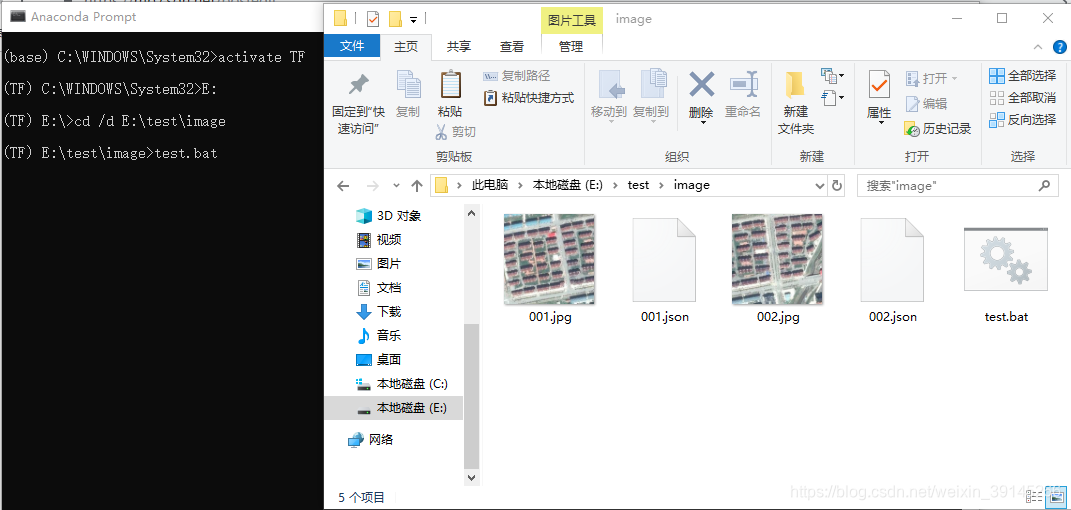This screenshot has width=1071, height=510.
Task: Click Local Disk (E:) breadcrumb in address bar
Action: 568,185
